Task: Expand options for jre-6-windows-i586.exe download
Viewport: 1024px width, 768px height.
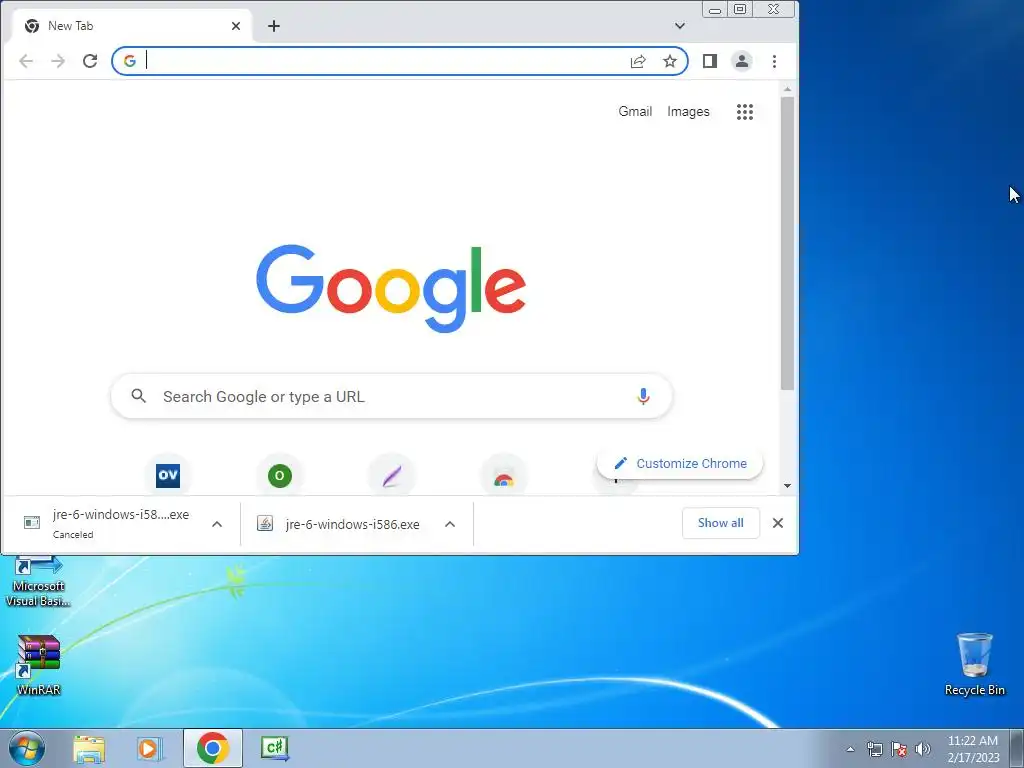Action: (x=450, y=524)
